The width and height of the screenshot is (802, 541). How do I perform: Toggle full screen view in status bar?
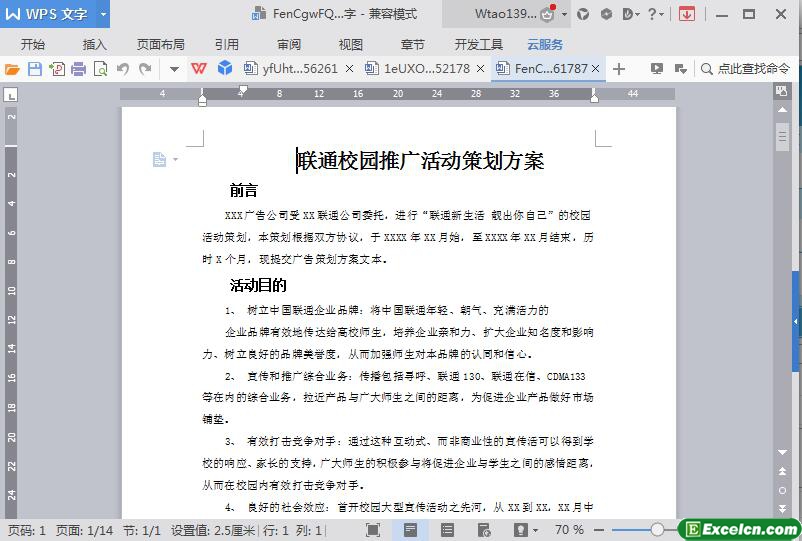[x=373, y=530]
